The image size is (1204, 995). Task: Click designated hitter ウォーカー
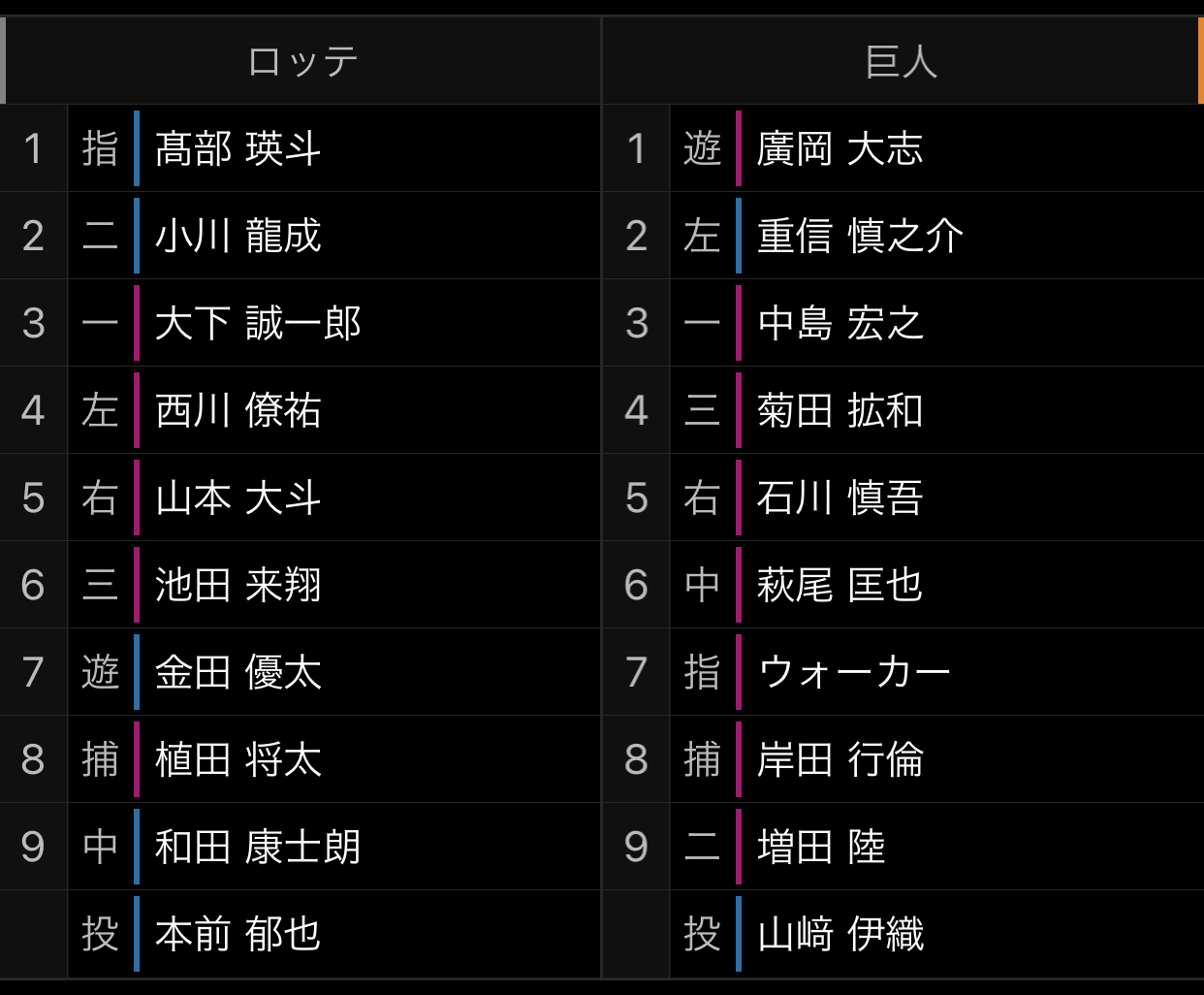[x=854, y=672]
